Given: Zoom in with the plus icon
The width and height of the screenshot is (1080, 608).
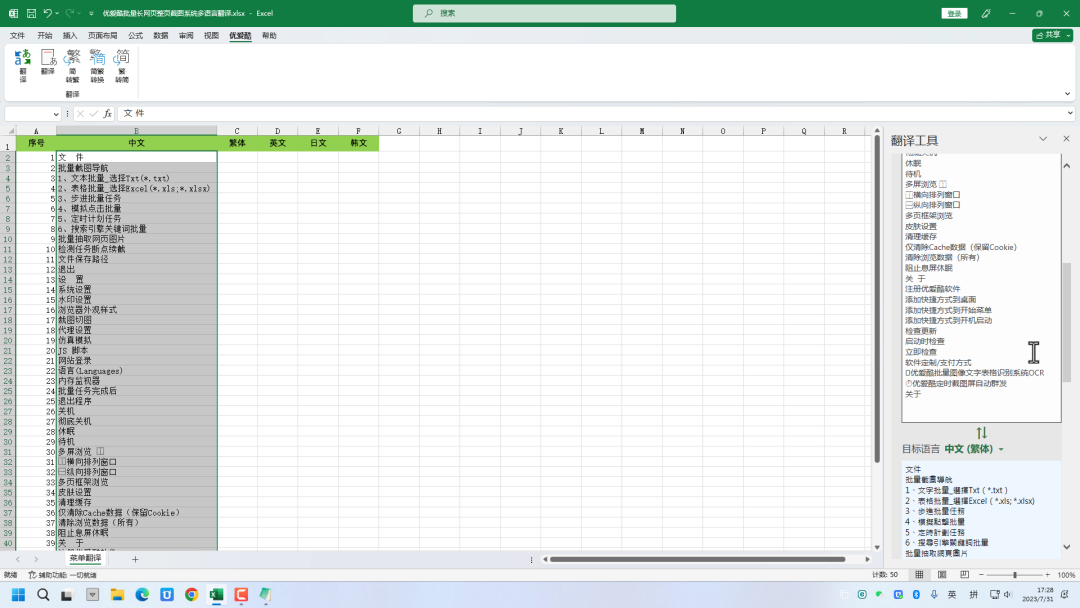Looking at the screenshot, I should 1048,575.
